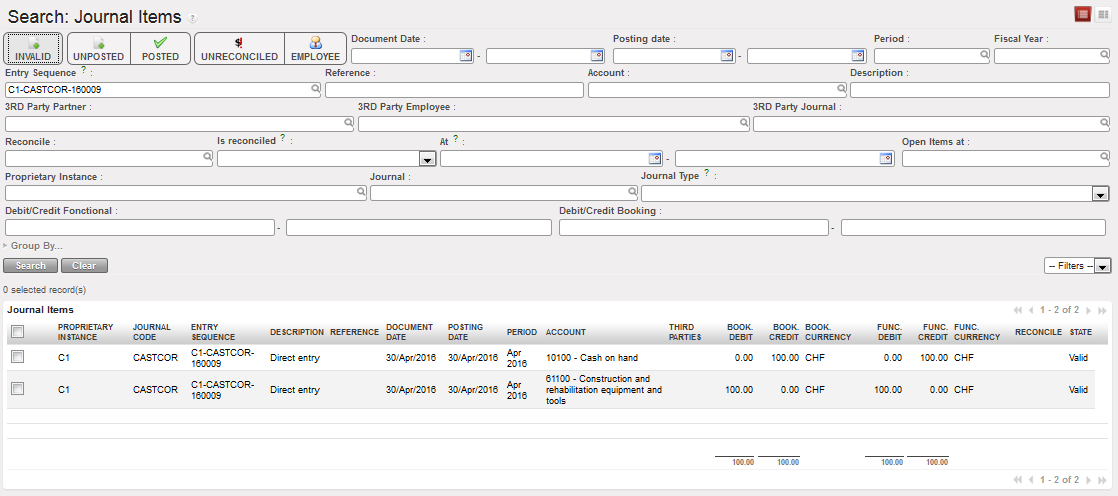Open the Is reconciled dropdown
Image resolution: width=1118 pixels, height=496 pixels.
click(426, 159)
